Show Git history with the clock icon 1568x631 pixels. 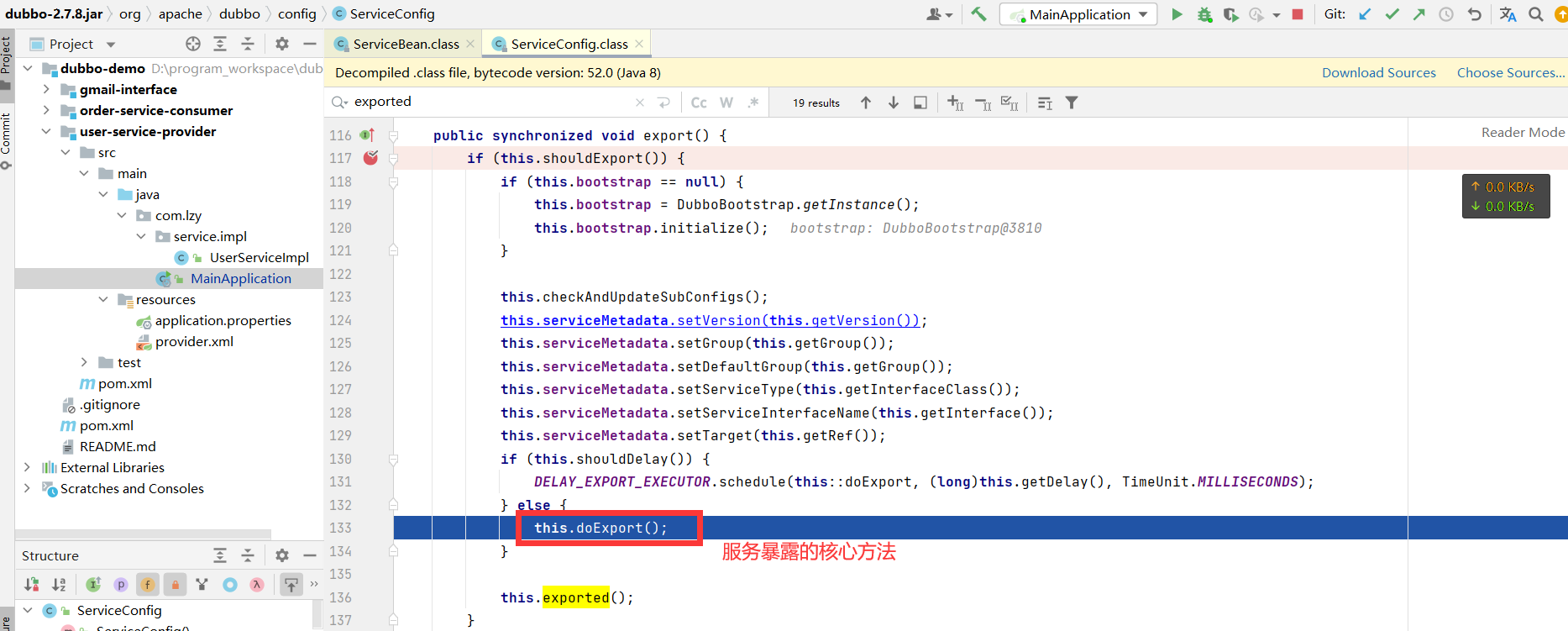pos(1446,14)
